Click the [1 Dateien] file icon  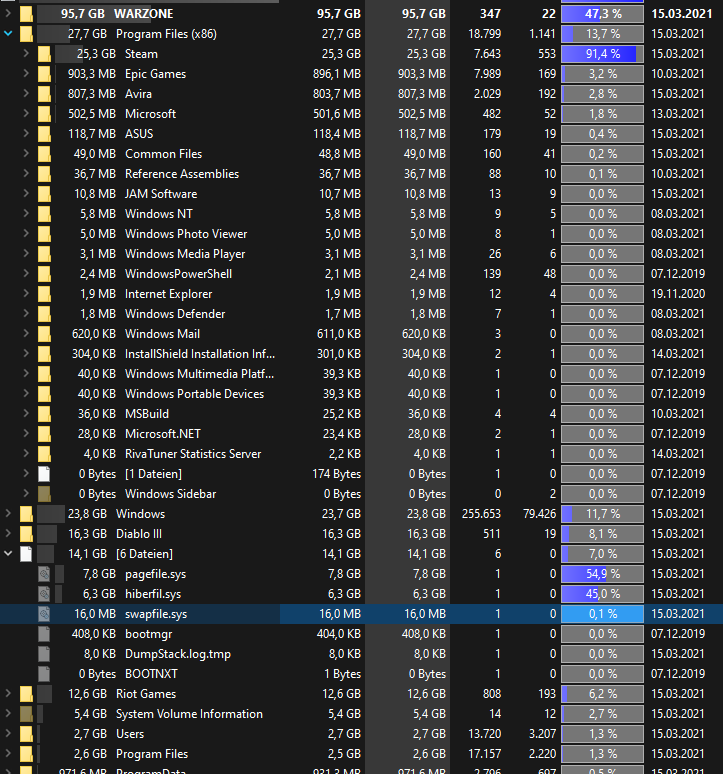coord(44,474)
